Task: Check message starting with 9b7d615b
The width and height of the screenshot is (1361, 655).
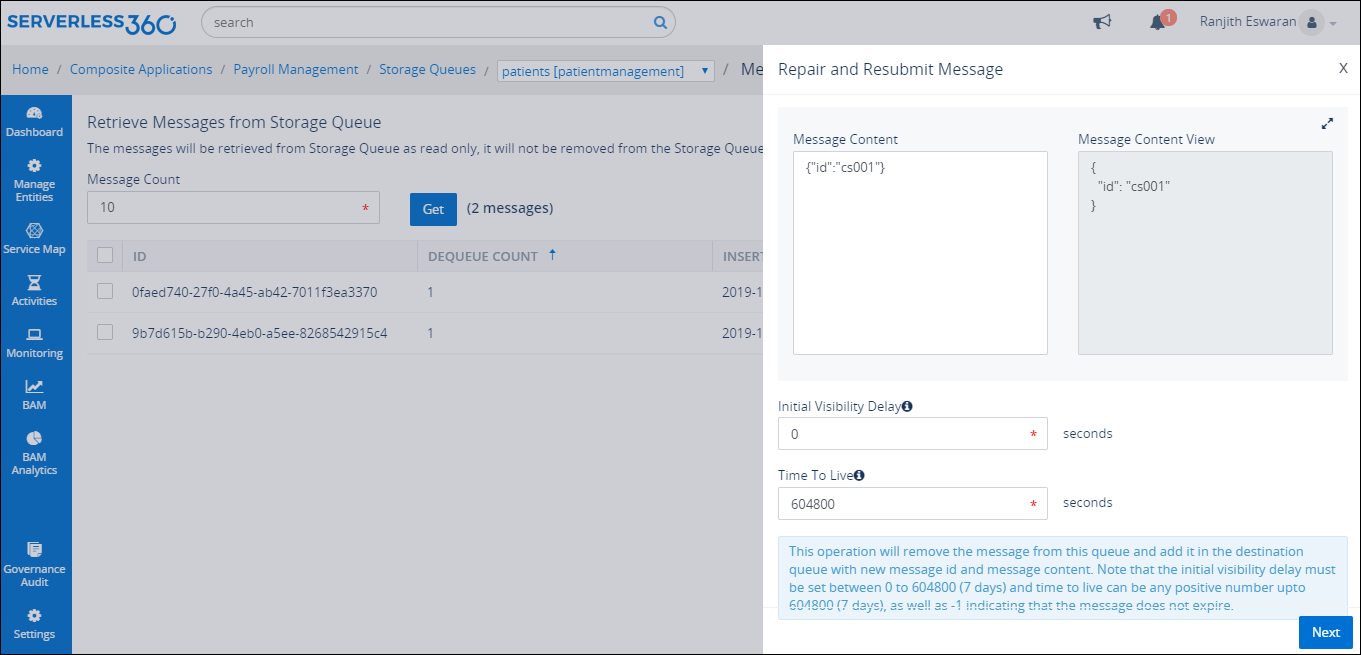Action: click(104, 331)
